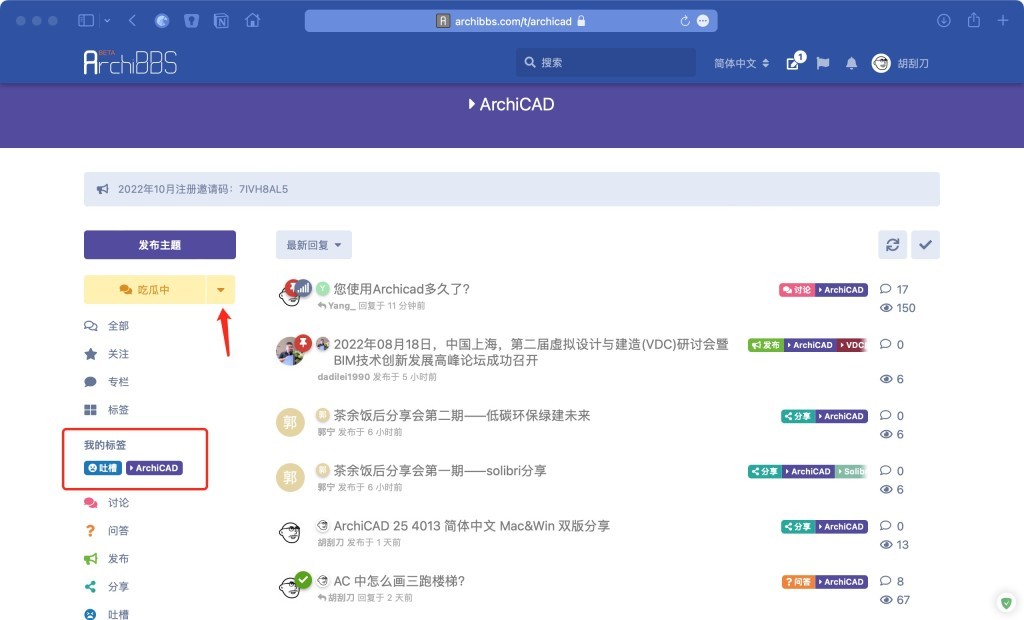Open the 2022年08月18日 VDC研讨会 topic

click(531, 352)
